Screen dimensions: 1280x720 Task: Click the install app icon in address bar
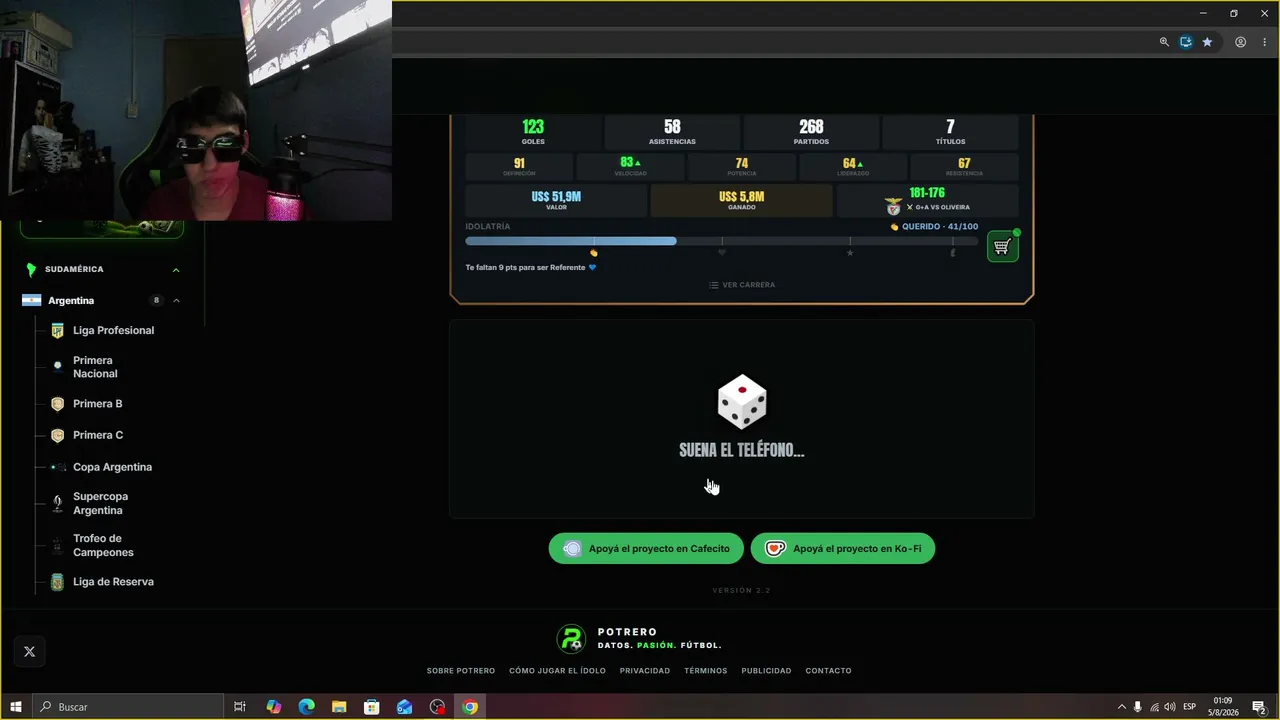(x=1186, y=42)
